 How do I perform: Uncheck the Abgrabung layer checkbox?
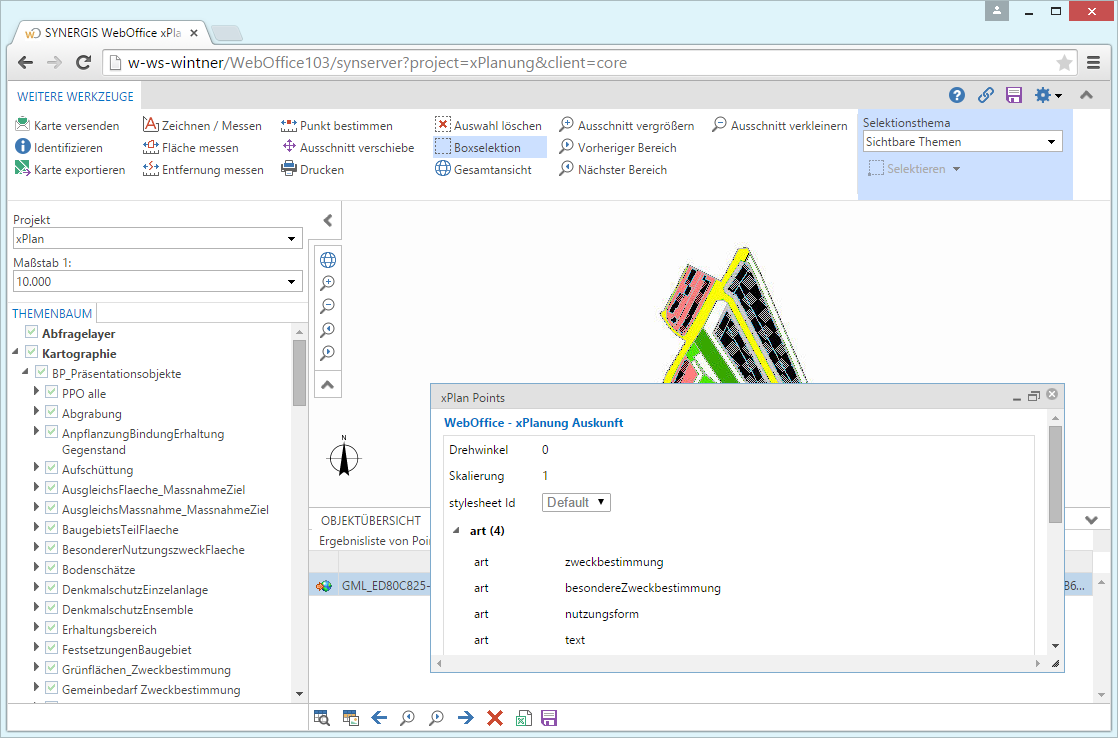point(51,413)
